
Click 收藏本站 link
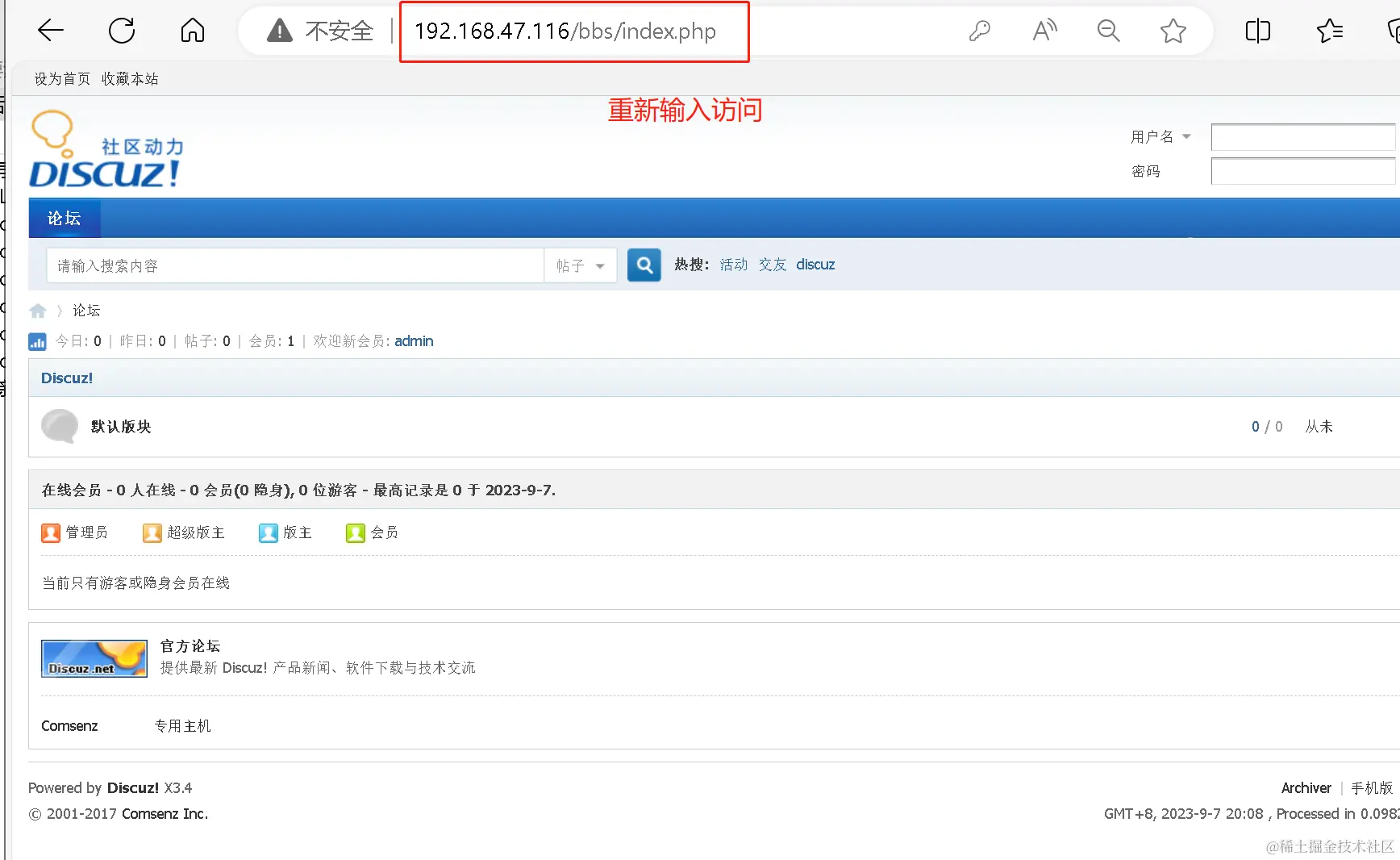pos(130,79)
